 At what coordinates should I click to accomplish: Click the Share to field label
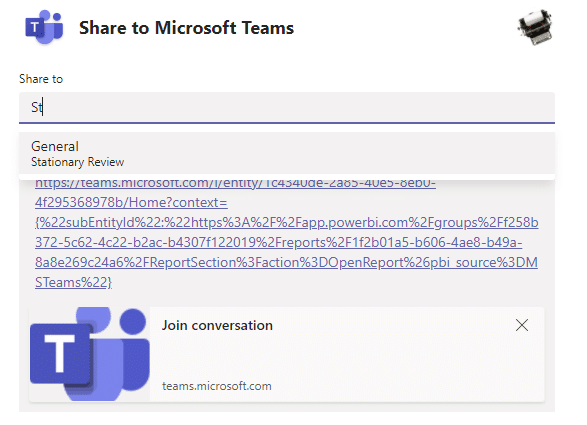click(41, 79)
